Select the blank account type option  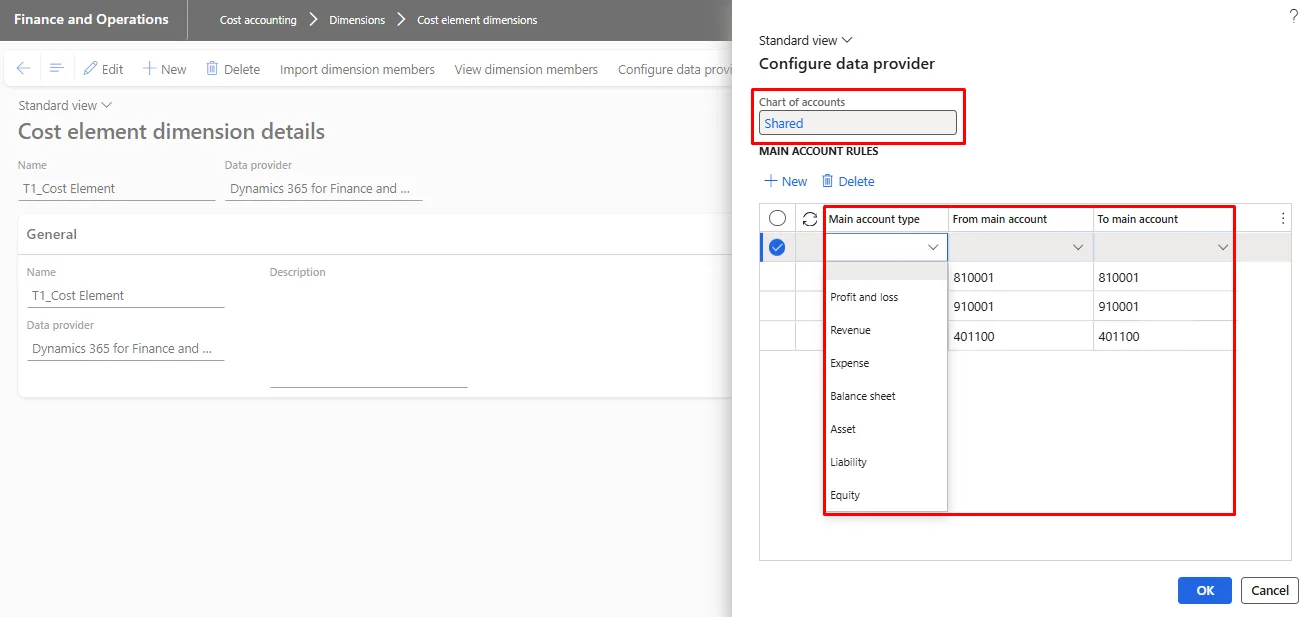886,271
